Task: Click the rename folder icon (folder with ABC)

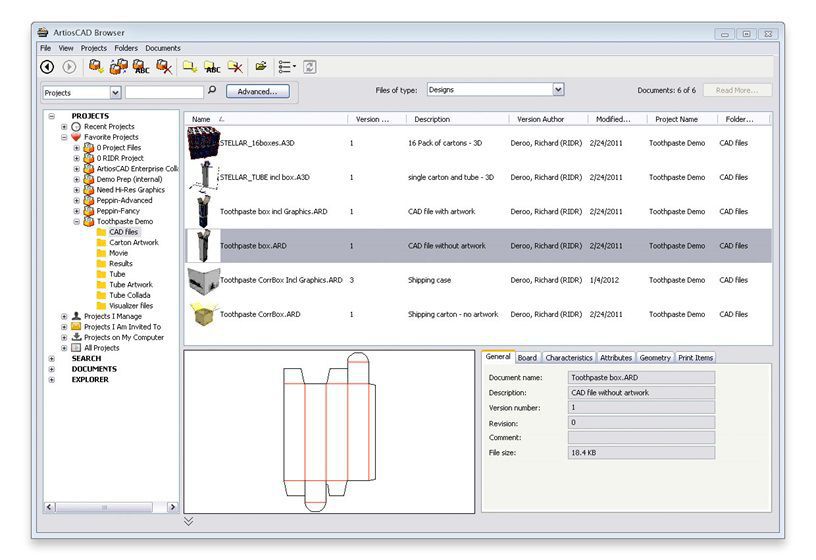Action: pos(212,66)
